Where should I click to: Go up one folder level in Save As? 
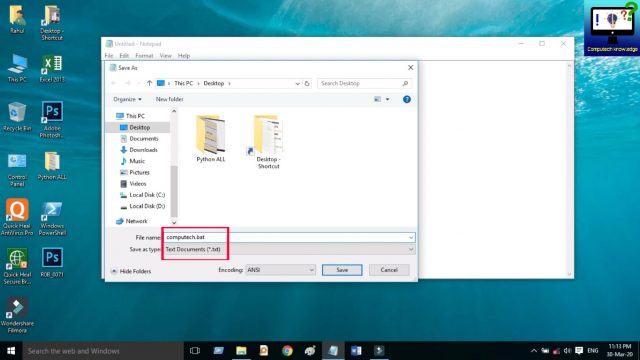tap(149, 83)
